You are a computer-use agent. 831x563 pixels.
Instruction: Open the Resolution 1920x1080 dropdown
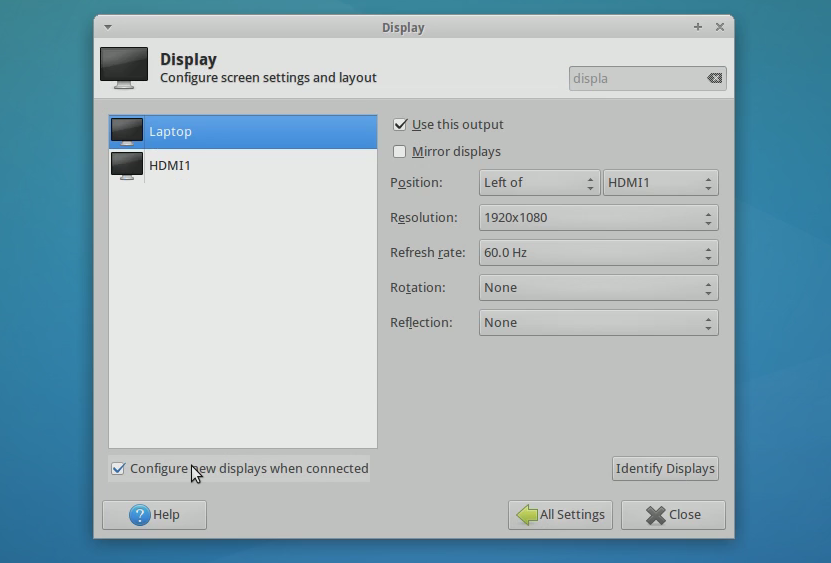[599, 217]
